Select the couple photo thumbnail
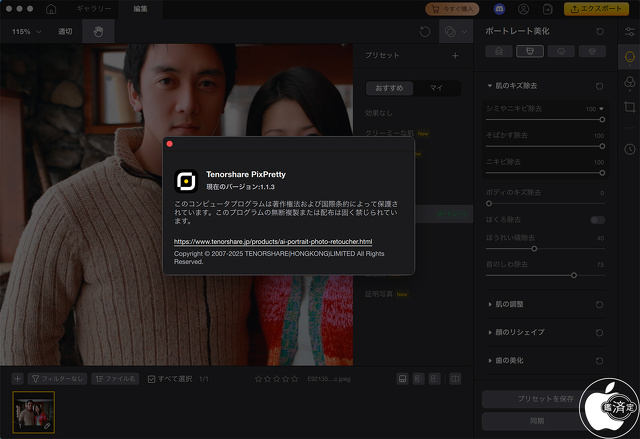This screenshot has height=439, width=640. pyautogui.click(x=33, y=412)
